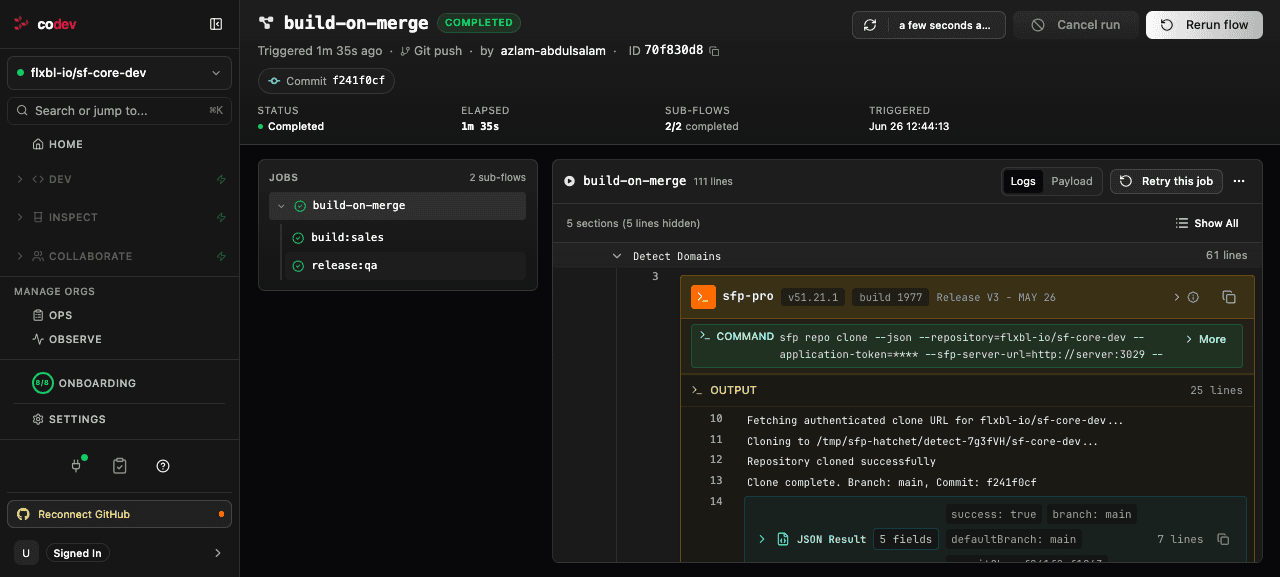Click the Git push trigger label
The width and height of the screenshot is (1280, 577).
tap(432, 50)
